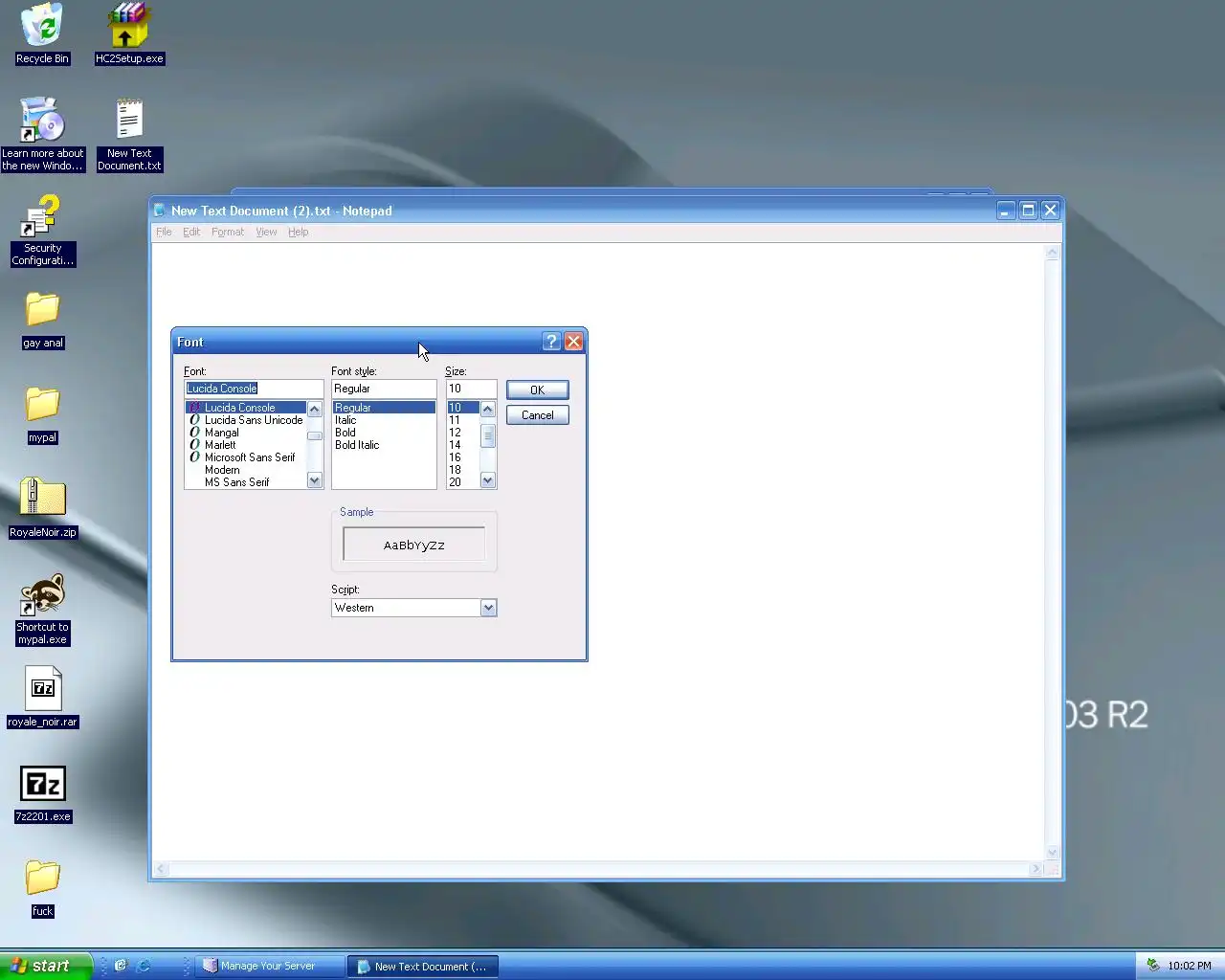This screenshot has width=1225, height=980.
Task: Click size list scroll down arrow
Action: 488,480
